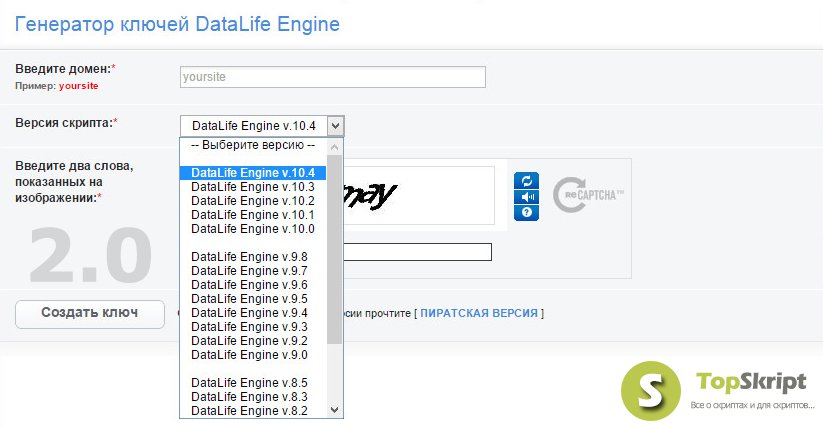Click the reCAPTCHA help question icon
823x428 pixels.
pyautogui.click(x=526, y=213)
